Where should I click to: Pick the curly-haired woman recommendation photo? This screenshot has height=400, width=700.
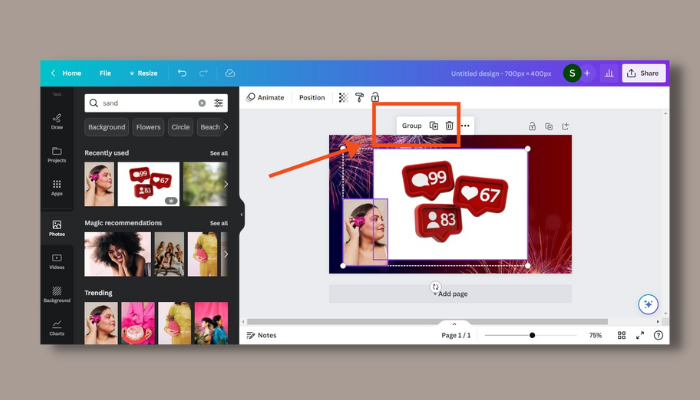pyautogui.click(x=117, y=254)
